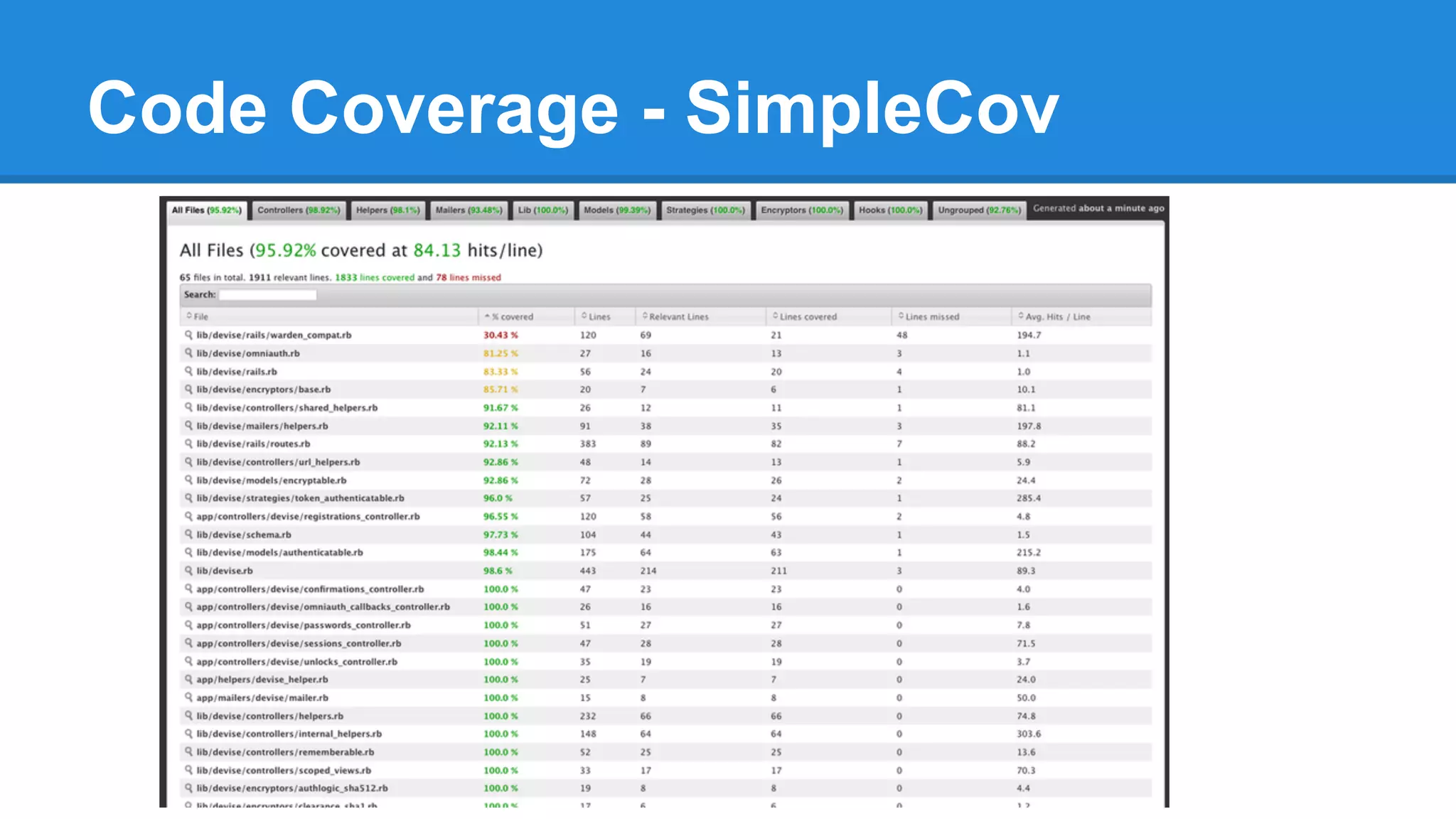Open lib/devise/rails/routes.rb file link
Image resolution: width=1456 pixels, height=819 pixels.
click(253, 444)
